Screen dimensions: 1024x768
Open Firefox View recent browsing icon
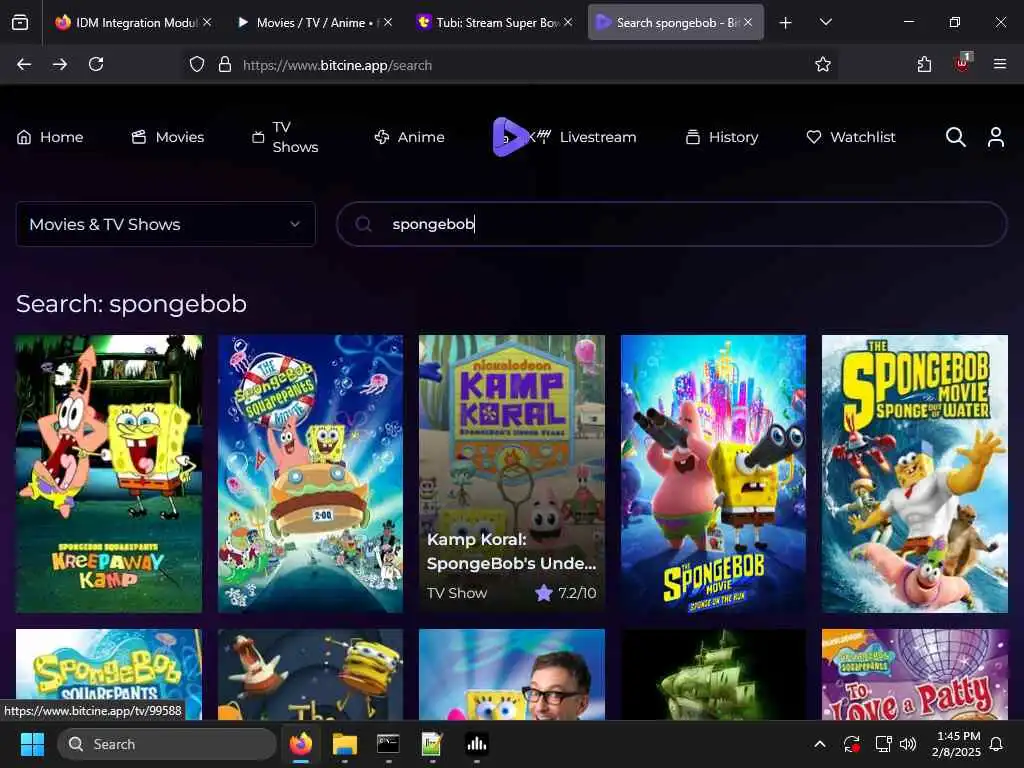tap(20, 23)
